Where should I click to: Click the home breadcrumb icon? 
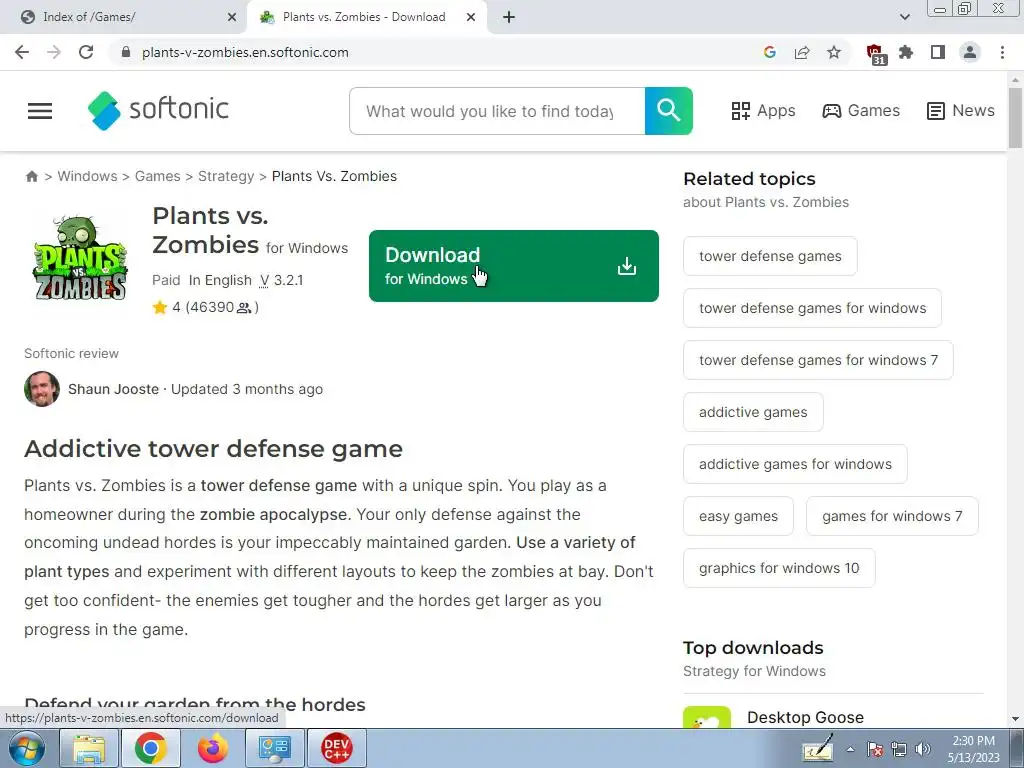point(31,176)
